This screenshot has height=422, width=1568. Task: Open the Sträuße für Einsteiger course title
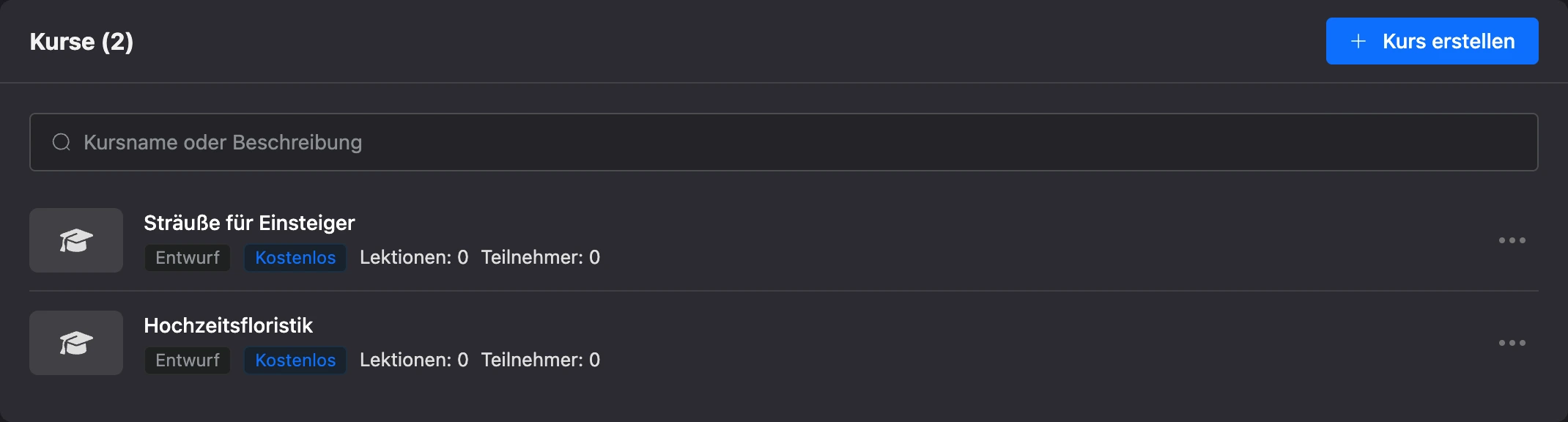[249, 223]
